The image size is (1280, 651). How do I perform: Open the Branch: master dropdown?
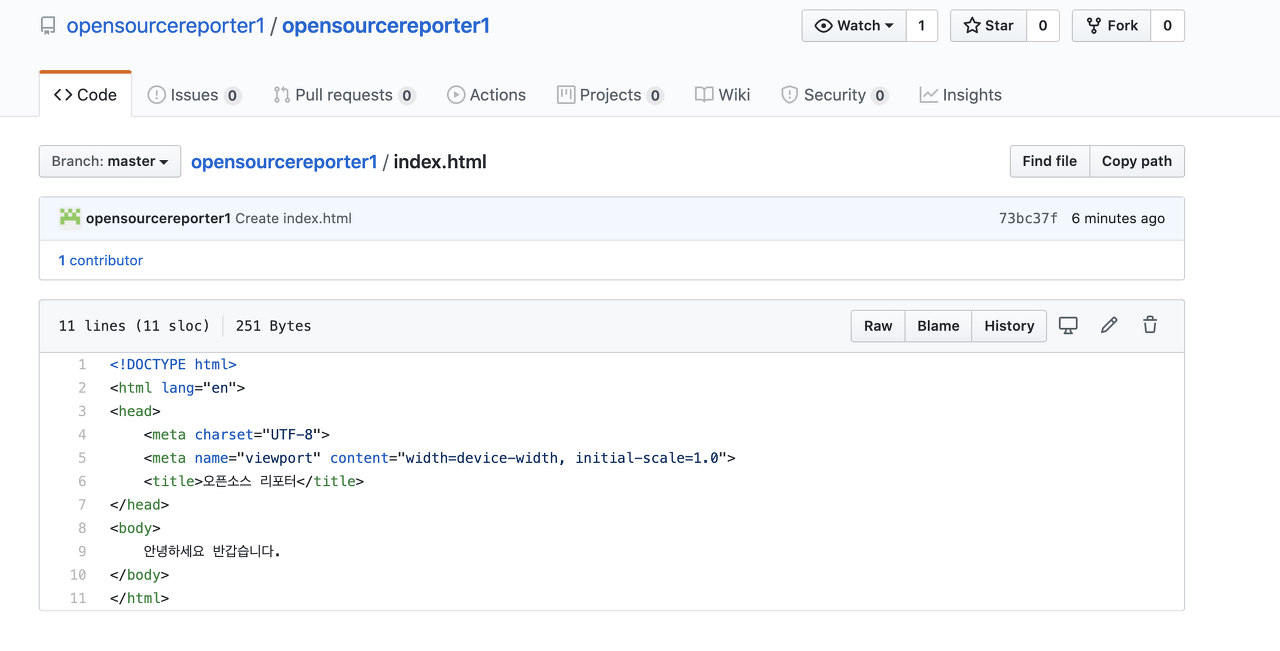coord(110,161)
